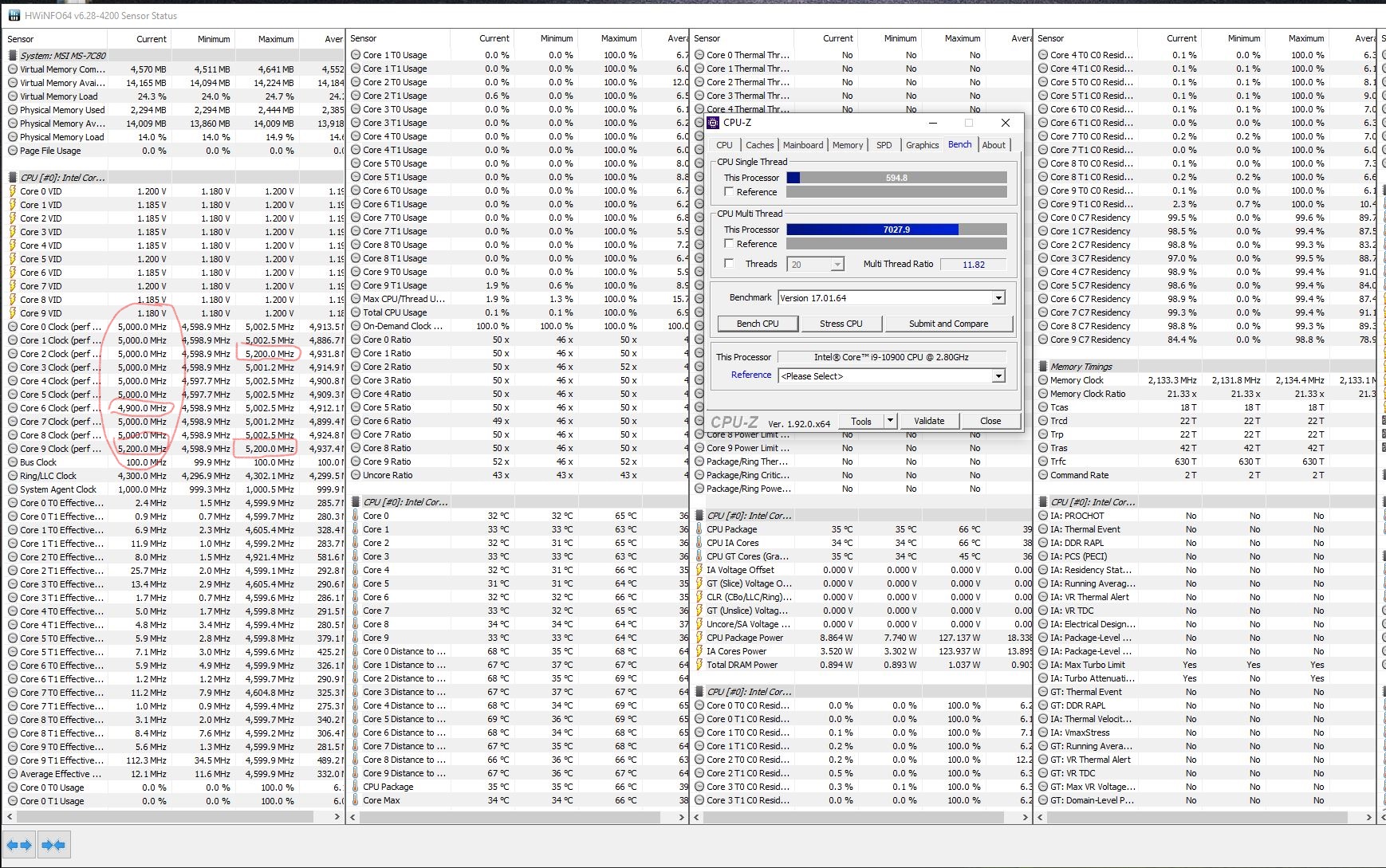Click the icon beside IA Voltage Offset
This screenshot has width=1386, height=868.
[x=699, y=570]
